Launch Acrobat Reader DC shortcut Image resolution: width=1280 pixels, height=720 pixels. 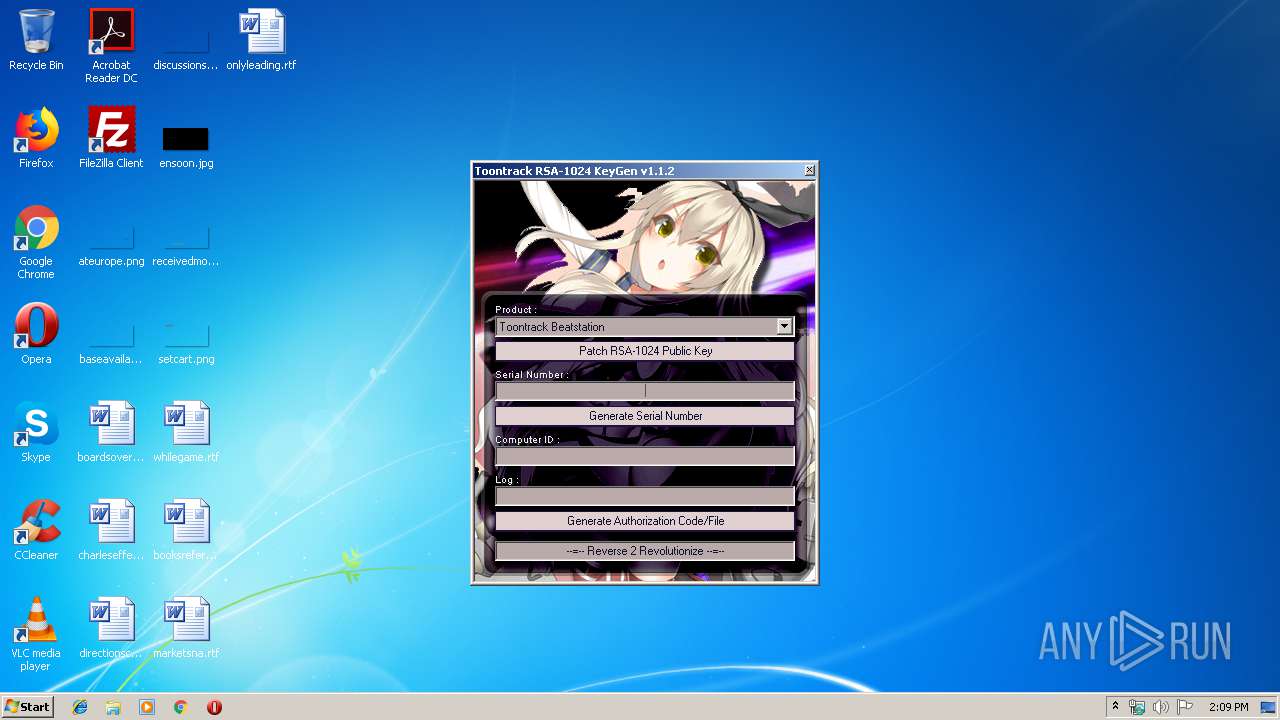111,46
